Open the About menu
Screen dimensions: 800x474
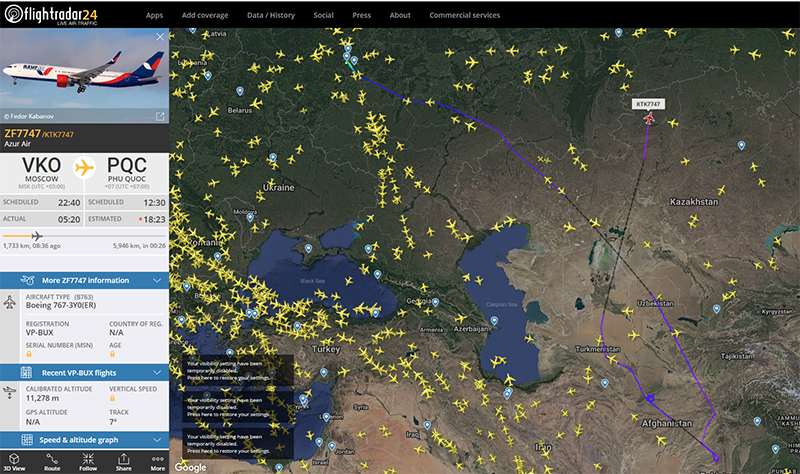pyautogui.click(x=400, y=15)
